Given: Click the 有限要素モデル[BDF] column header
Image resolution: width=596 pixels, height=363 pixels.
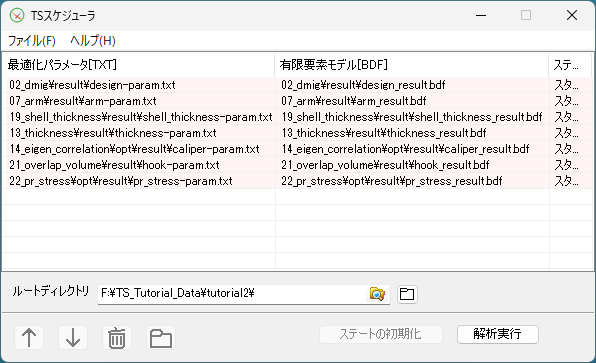Looking at the screenshot, I should coord(412,65).
